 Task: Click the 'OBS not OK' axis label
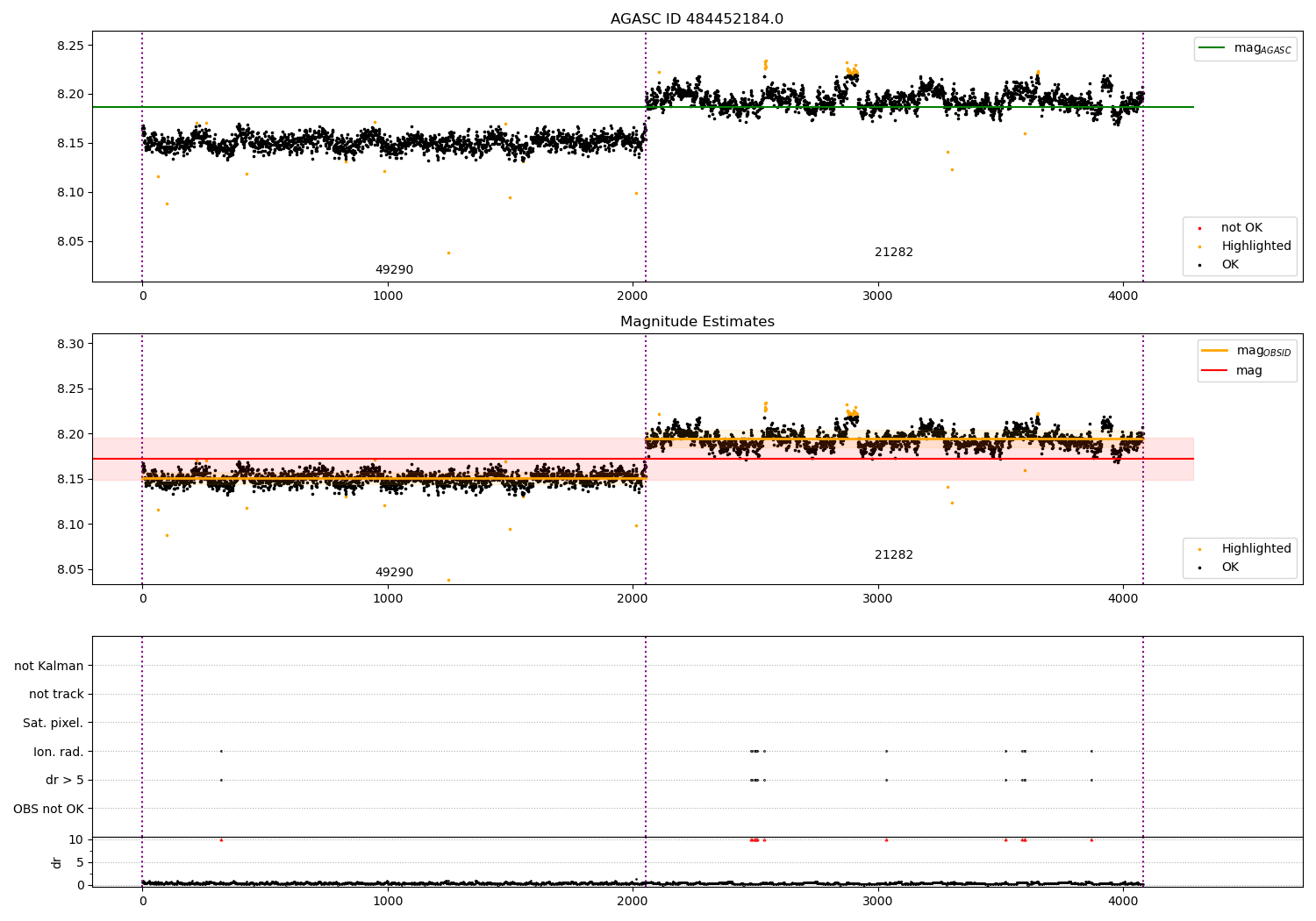pos(49,810)
